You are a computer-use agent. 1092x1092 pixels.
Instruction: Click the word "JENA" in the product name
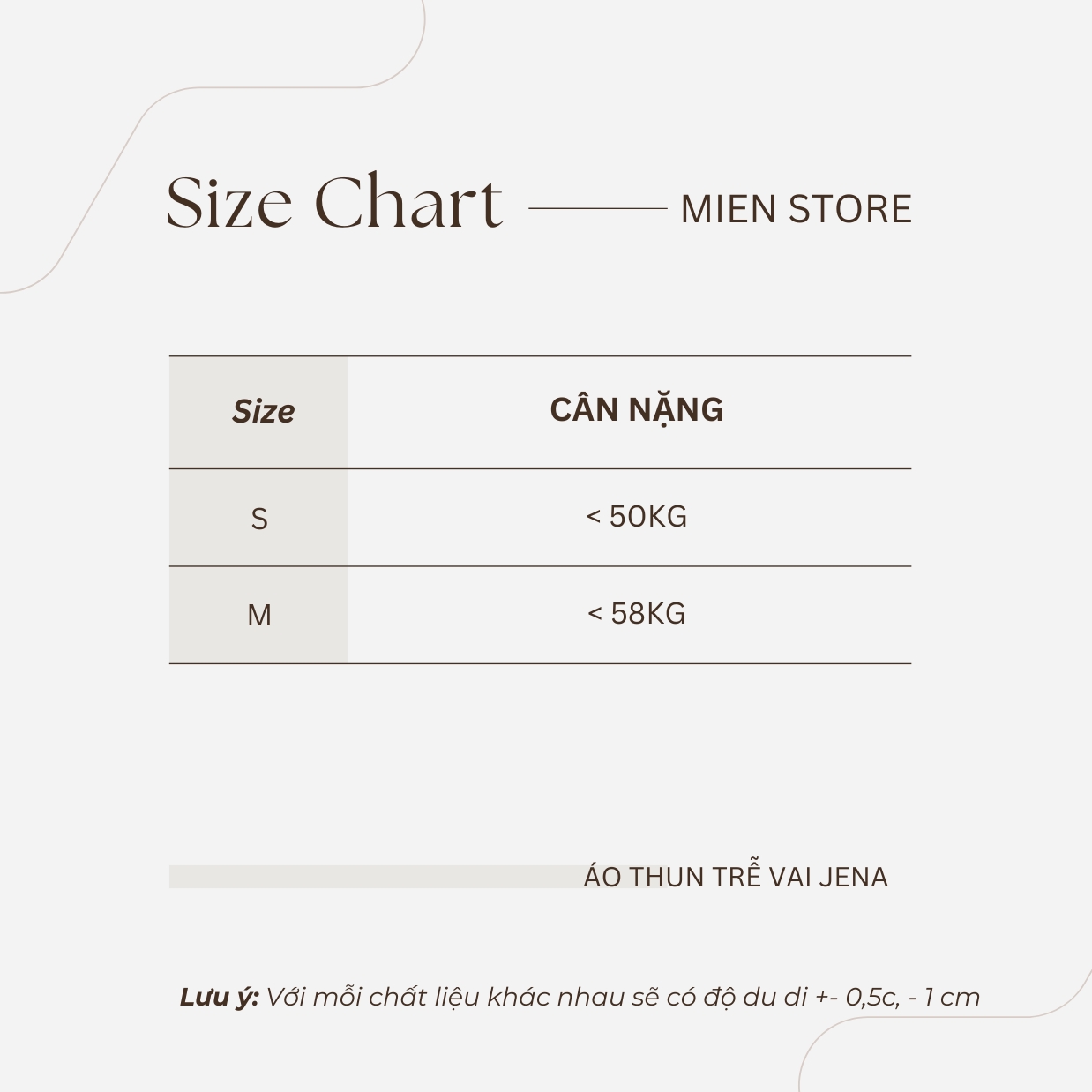[x=853, y=878]
